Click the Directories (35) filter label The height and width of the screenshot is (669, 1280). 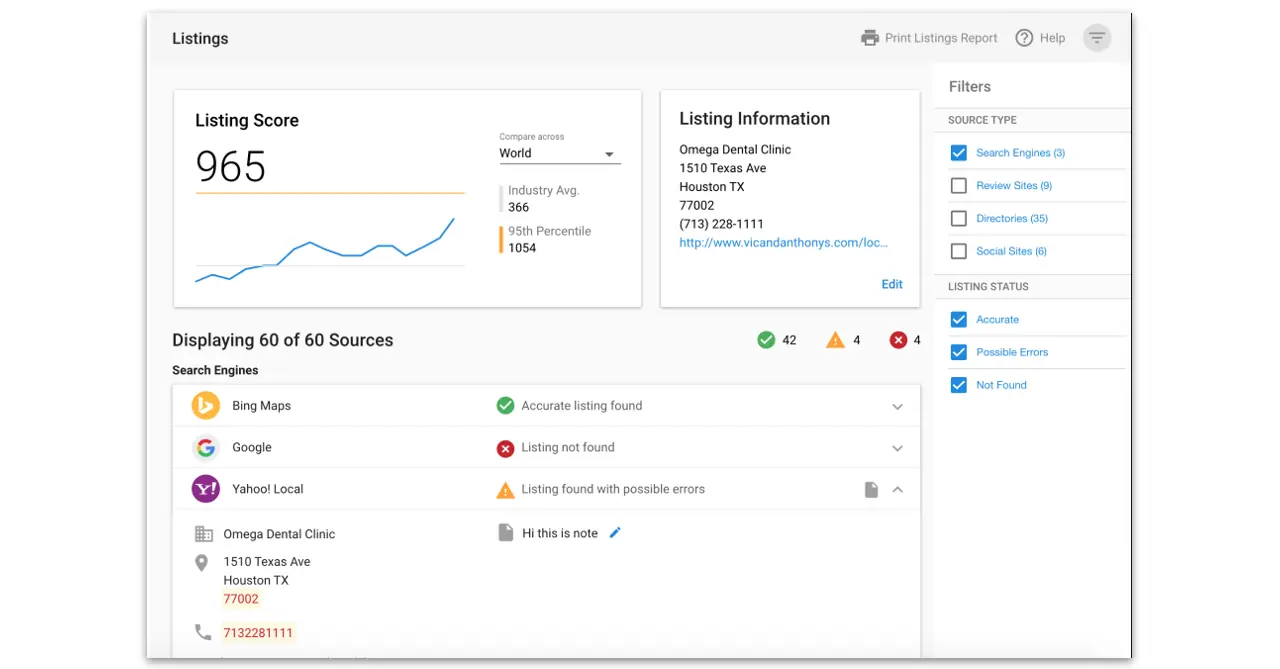tap(1012, 218)
